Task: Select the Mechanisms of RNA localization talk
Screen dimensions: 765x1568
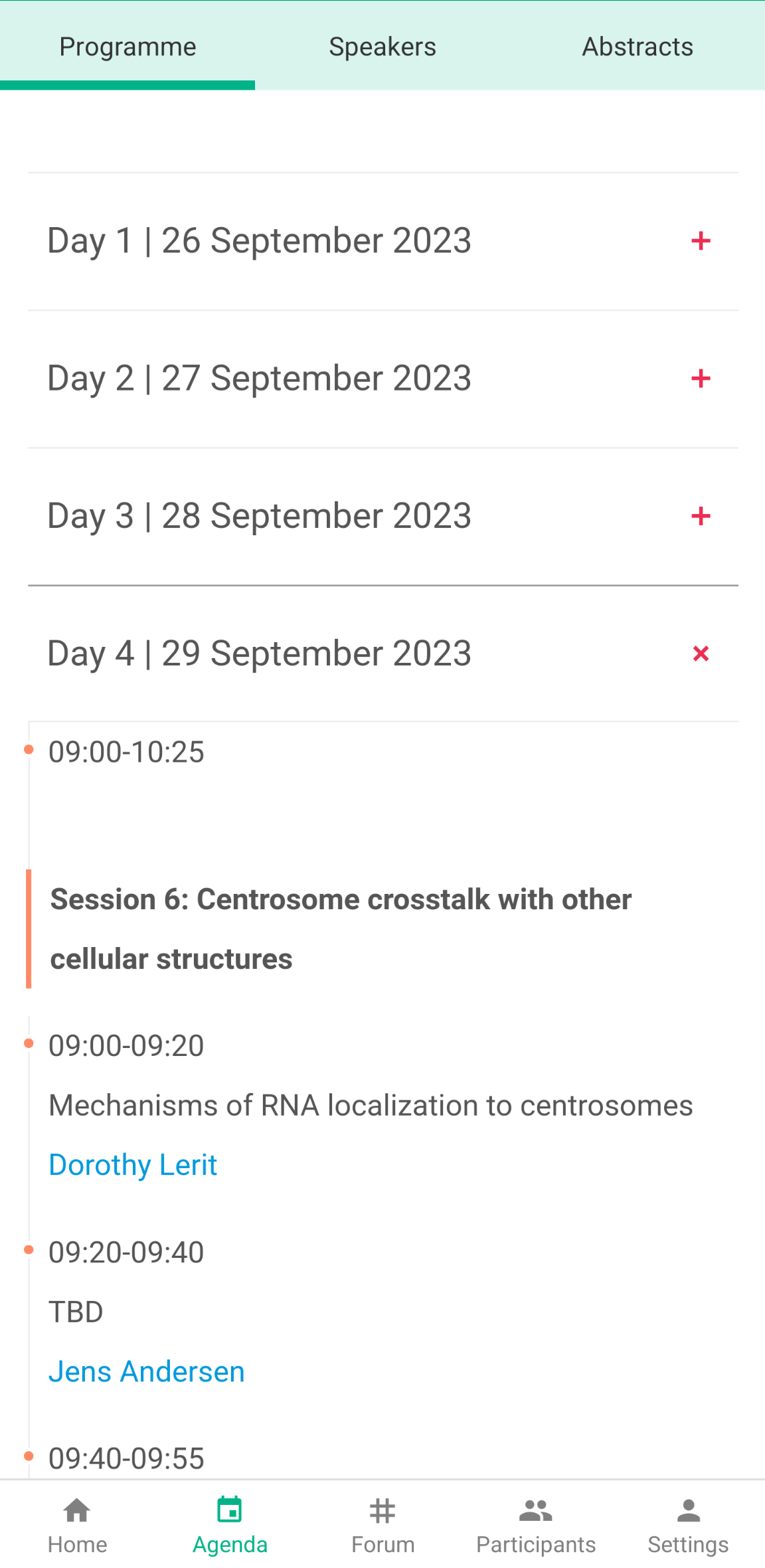Action: [371, 1106]
